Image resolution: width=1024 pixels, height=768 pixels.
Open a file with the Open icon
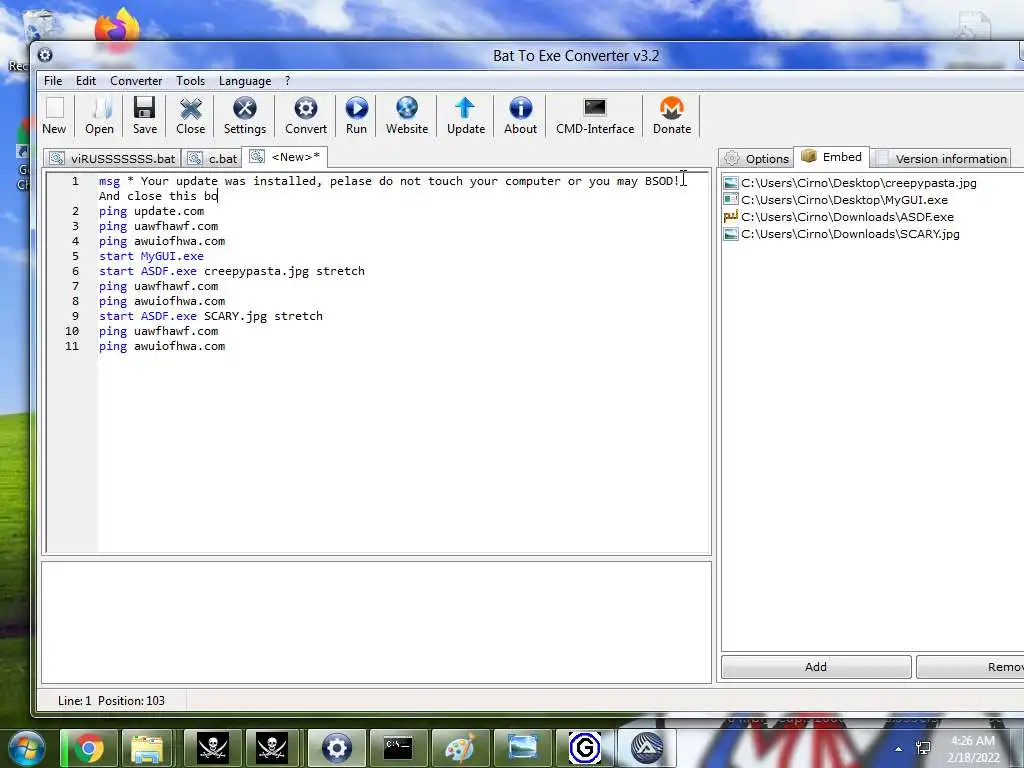[99, 116]
